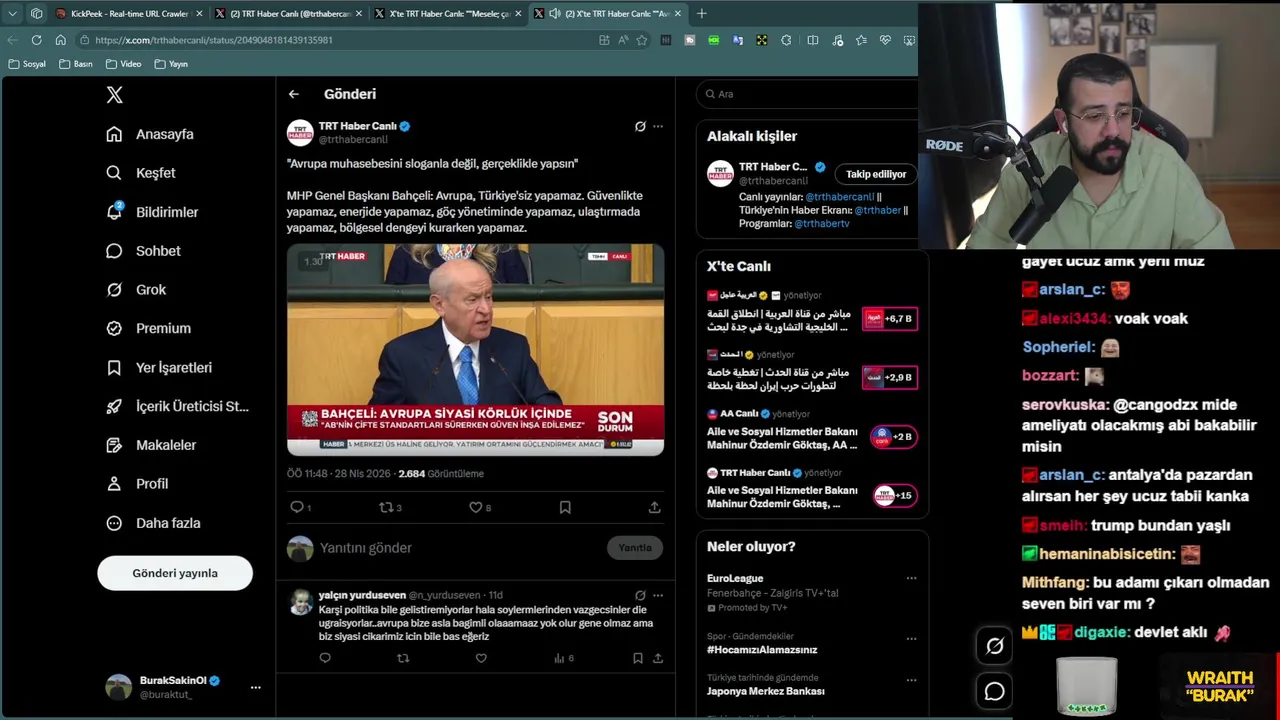Open Yer İşaretleri bookmarks
The width and height of the screenshot is (1280, 720).
coord(160,367)
